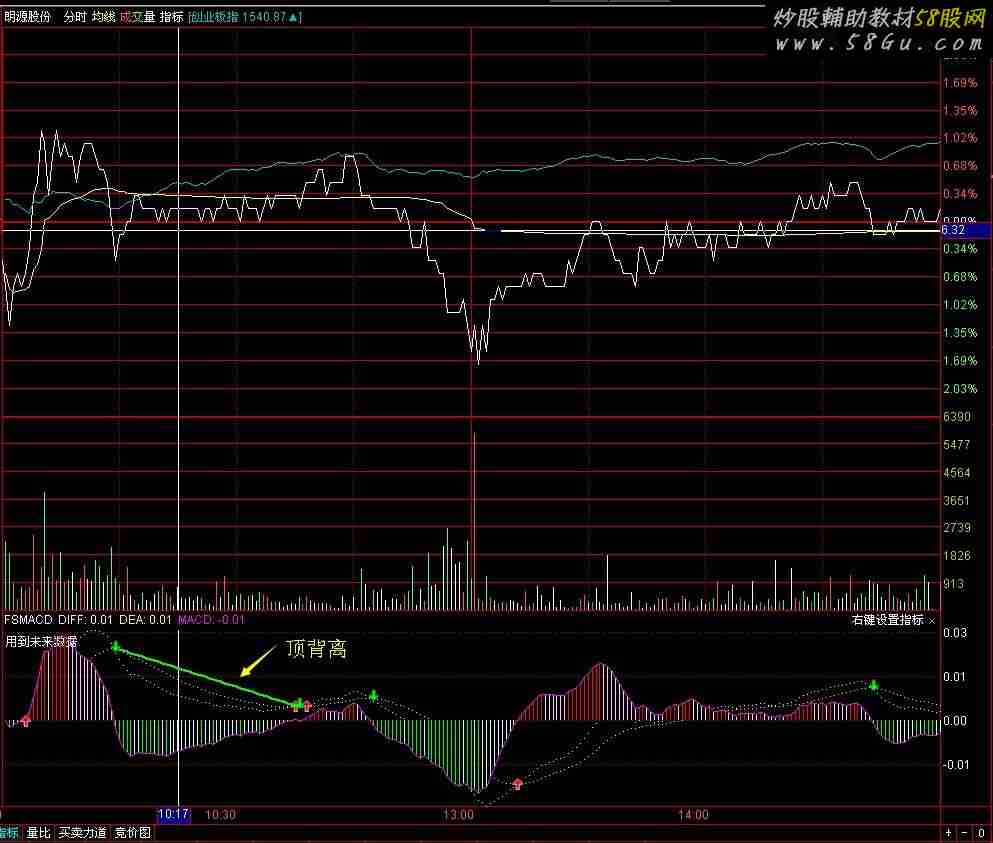Switch to the 量比 tab

pos(38,832)
